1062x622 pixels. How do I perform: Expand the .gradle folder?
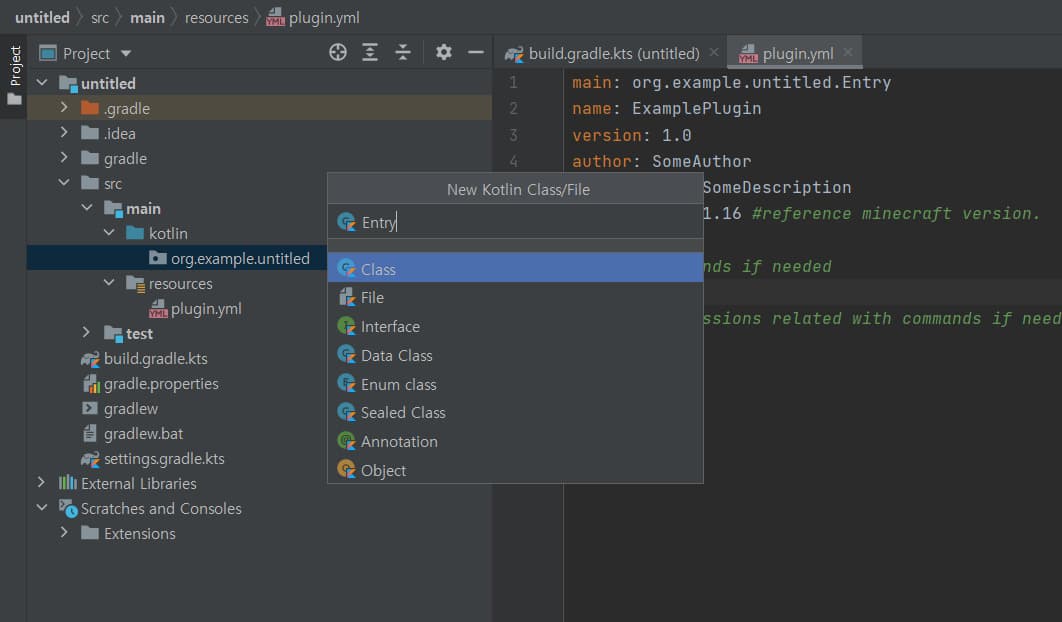(x=64, y=108)
